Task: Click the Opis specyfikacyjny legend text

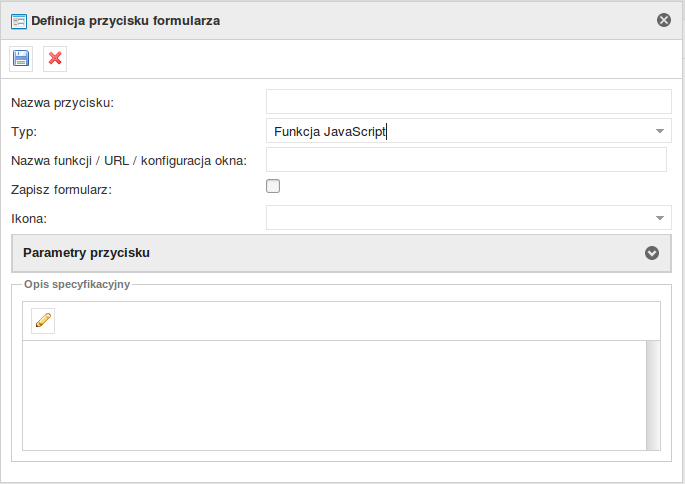Action: pyautogui.click(x=77, y=284)
